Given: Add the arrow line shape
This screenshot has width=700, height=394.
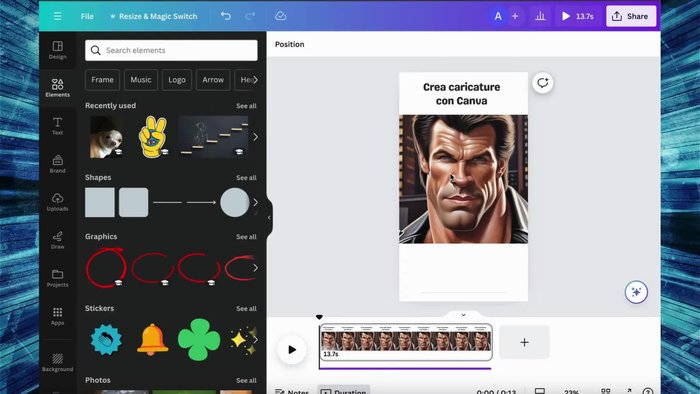Looking at the screenshot, I should pyautogui.click(x=201, y=203).
